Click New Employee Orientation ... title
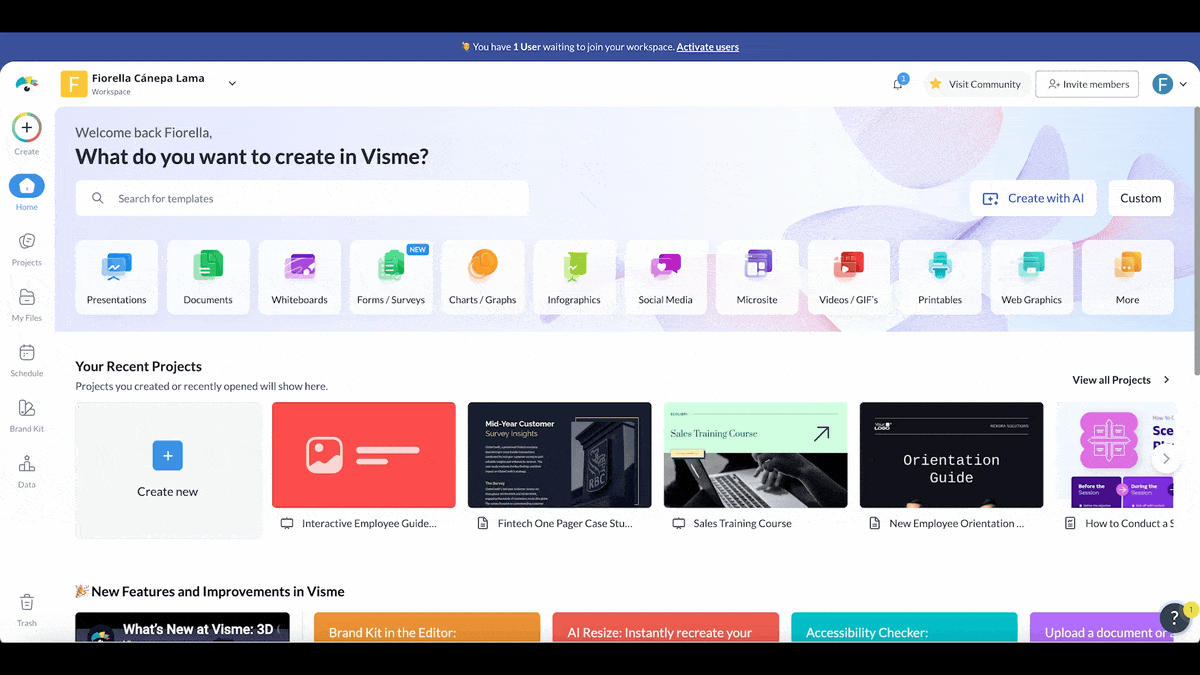 [x=957, y=523]
